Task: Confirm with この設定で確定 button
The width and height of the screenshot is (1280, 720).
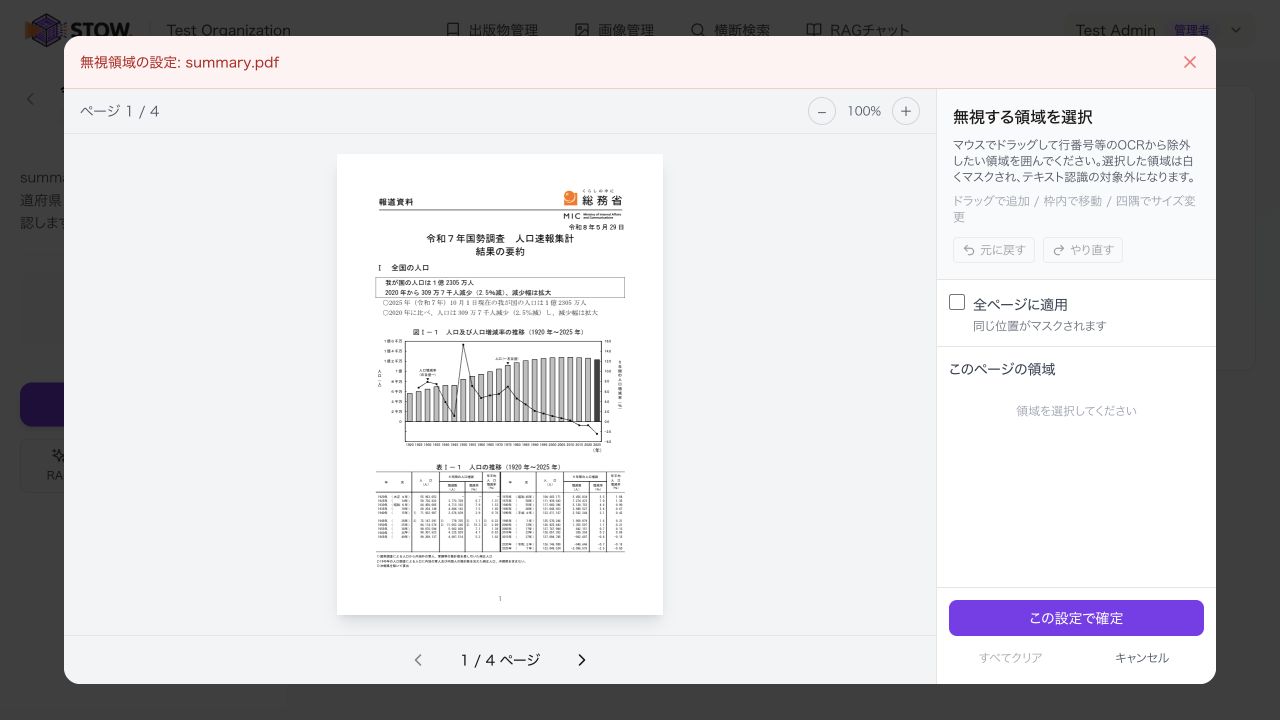Action: [1076, 618]
